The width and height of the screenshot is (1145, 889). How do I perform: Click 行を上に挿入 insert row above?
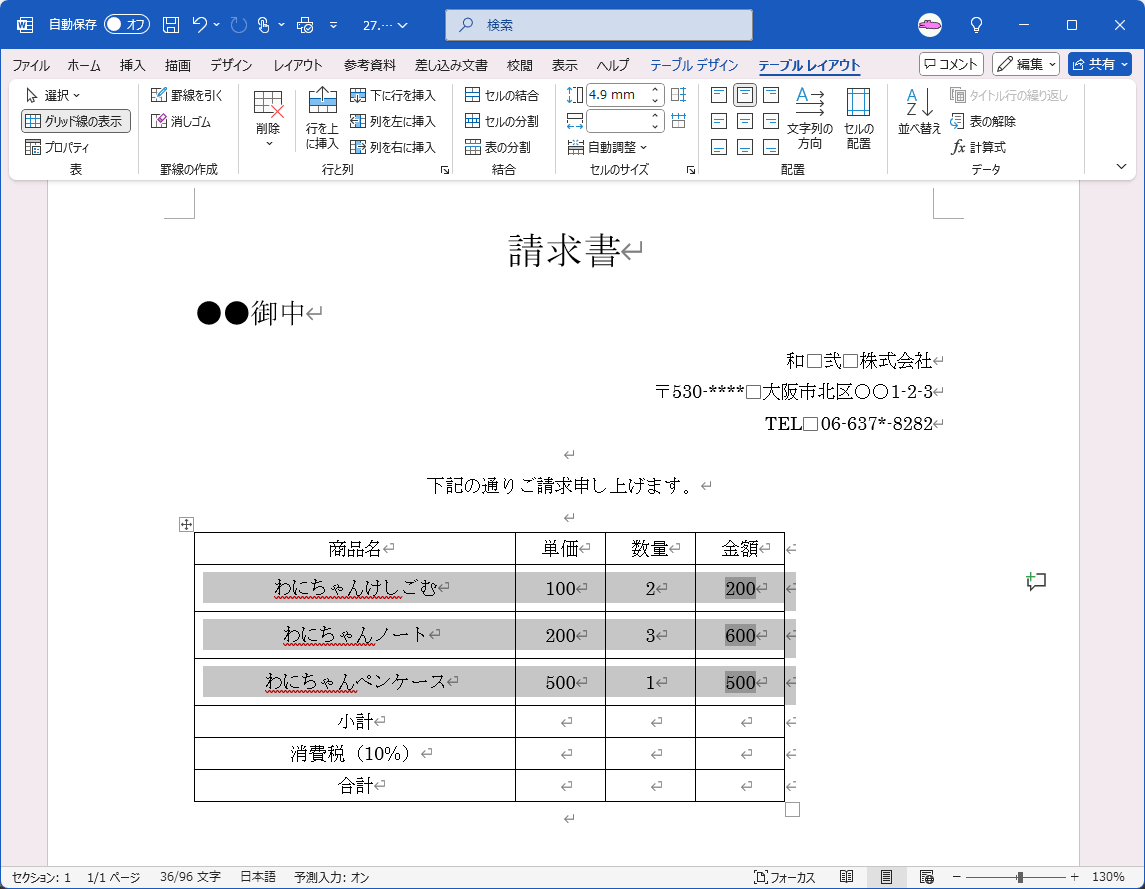(x=322, y=118)
